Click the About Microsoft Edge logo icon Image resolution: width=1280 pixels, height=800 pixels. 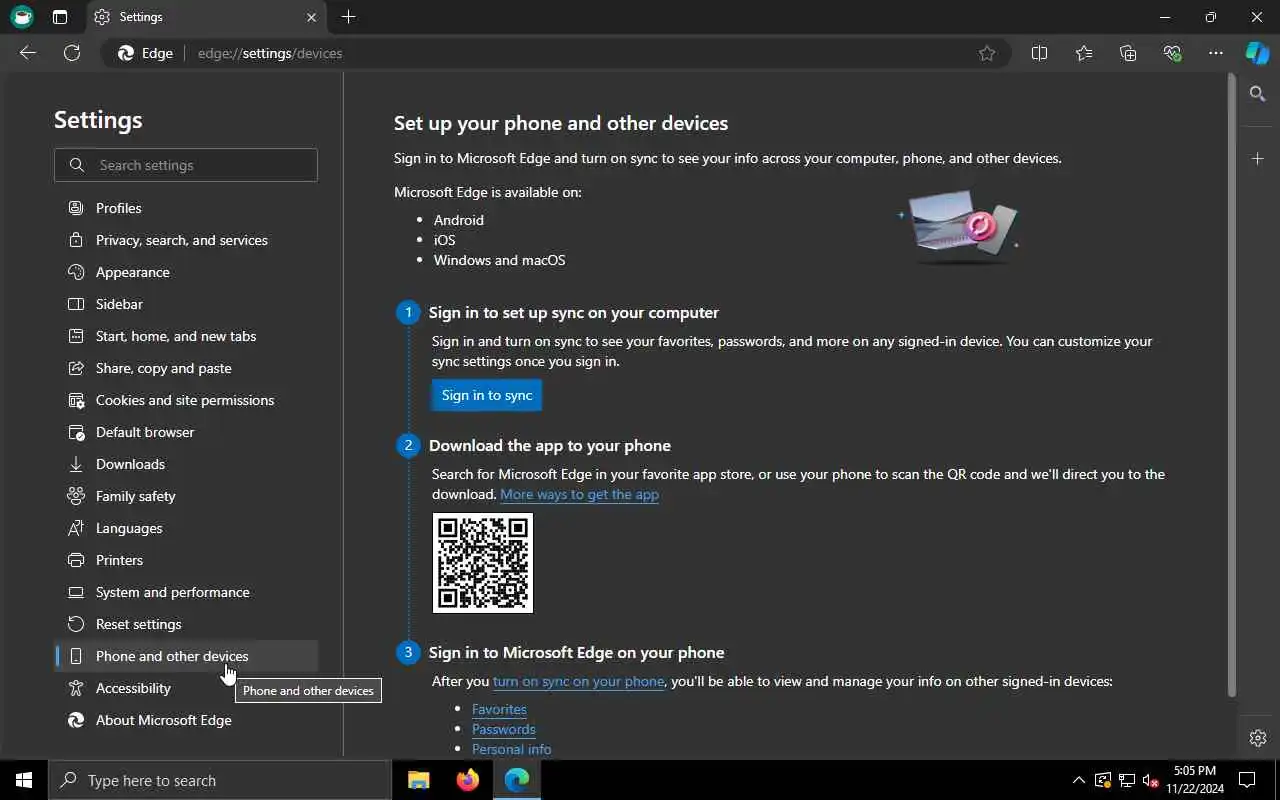[76, 720]
